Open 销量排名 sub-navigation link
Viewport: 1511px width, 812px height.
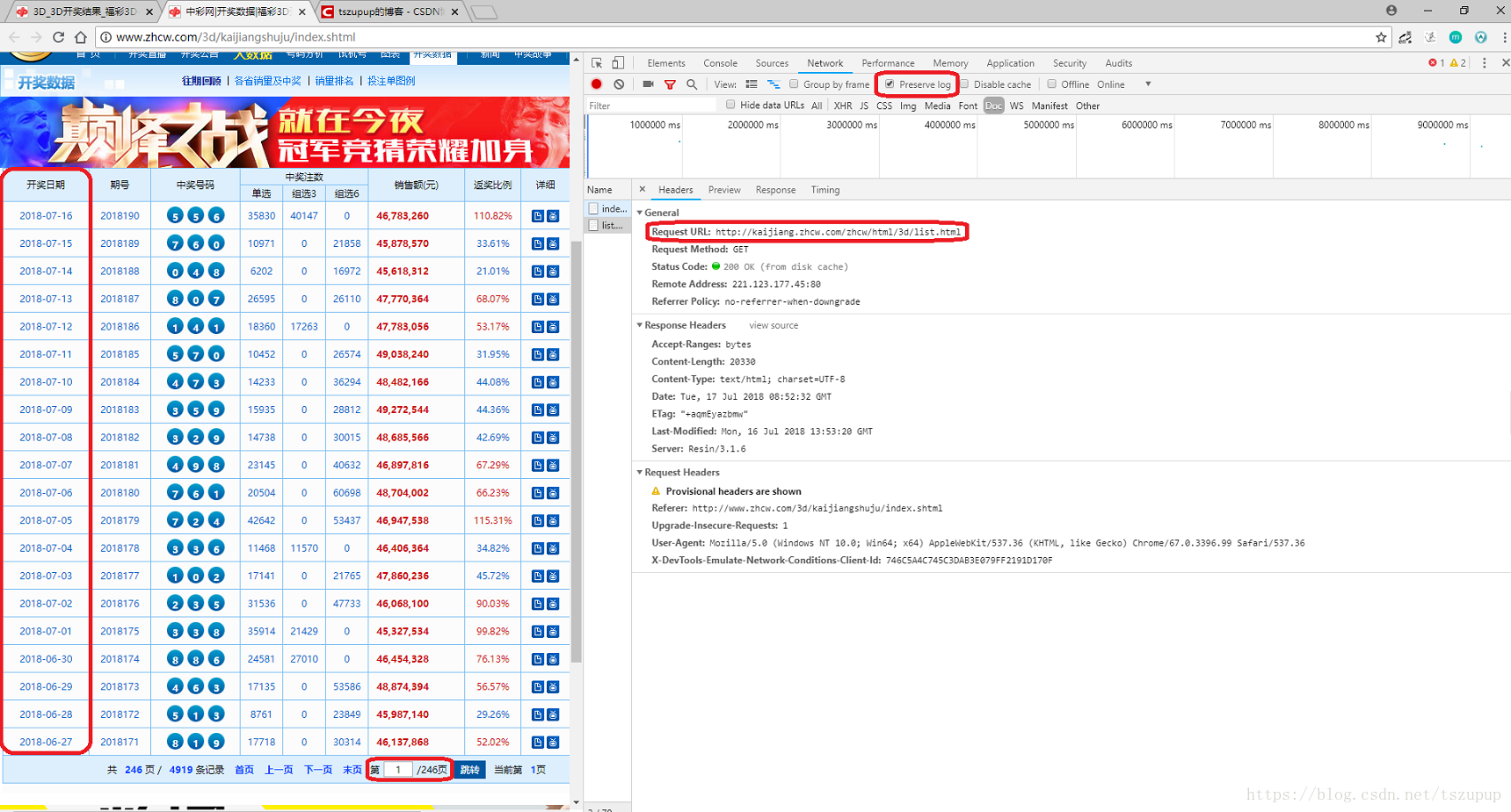click(x=334, y=81)
